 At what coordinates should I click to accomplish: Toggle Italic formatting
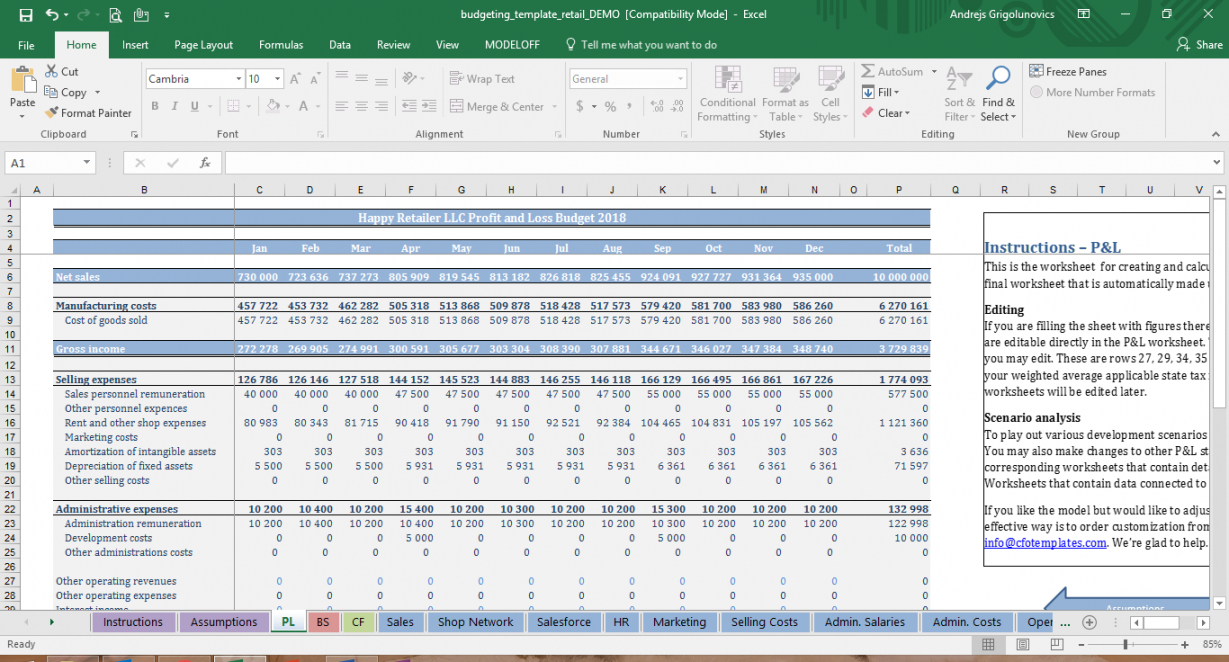(x=175, y=107)
